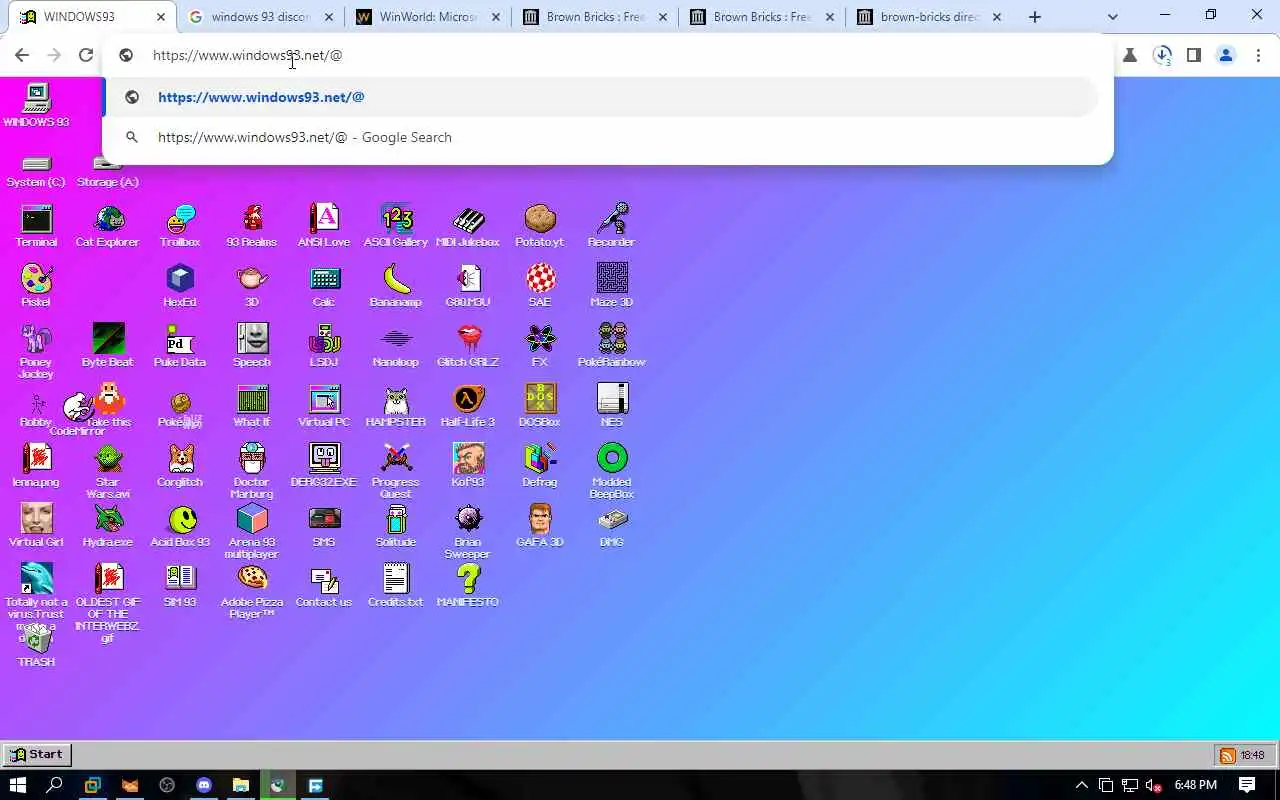This screenshot has width=1280, height=800.
Task: Launch Cat Explorer icon
Action: (x=108, y=226)
